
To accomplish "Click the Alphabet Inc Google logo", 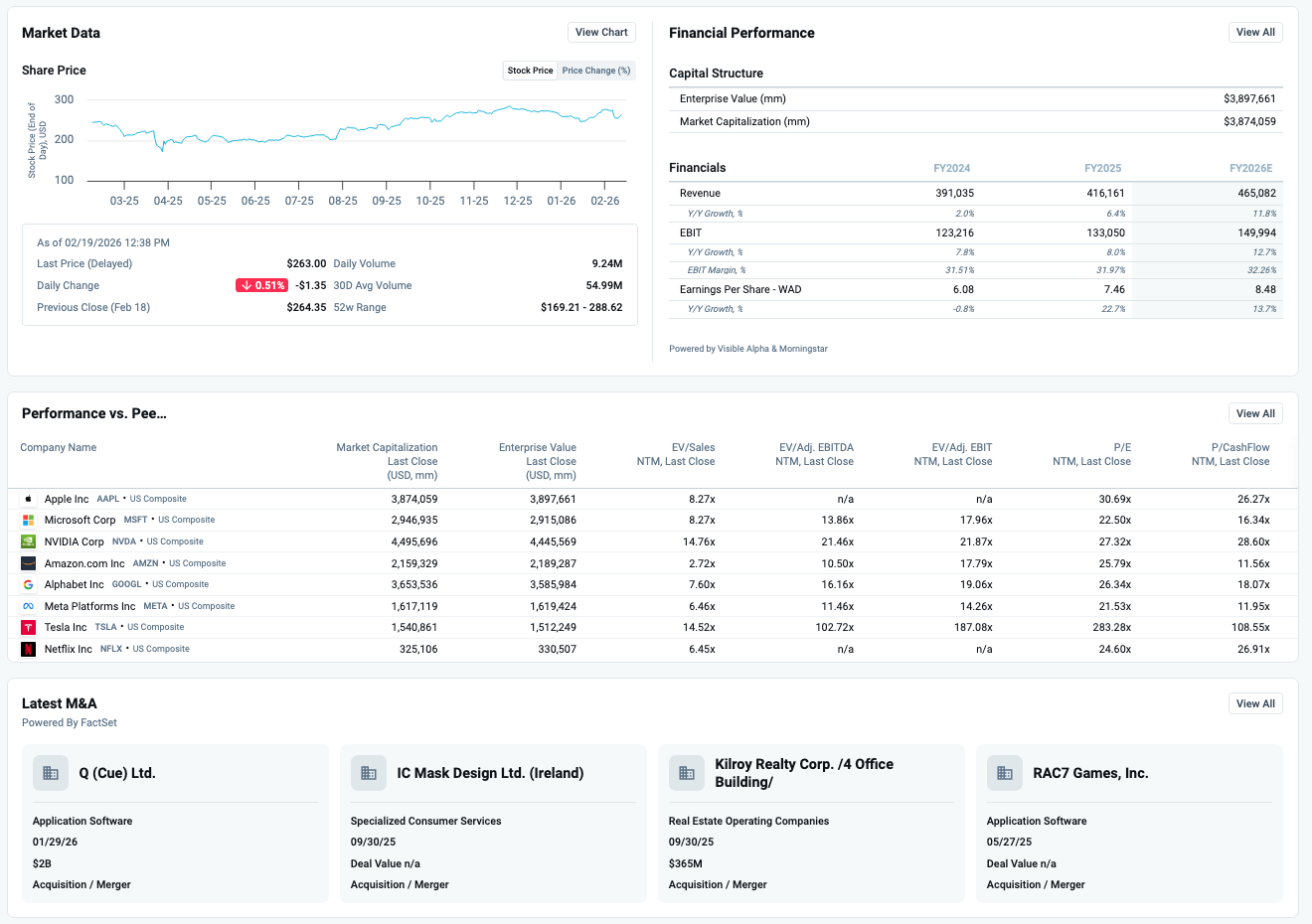I will [29, 585].
